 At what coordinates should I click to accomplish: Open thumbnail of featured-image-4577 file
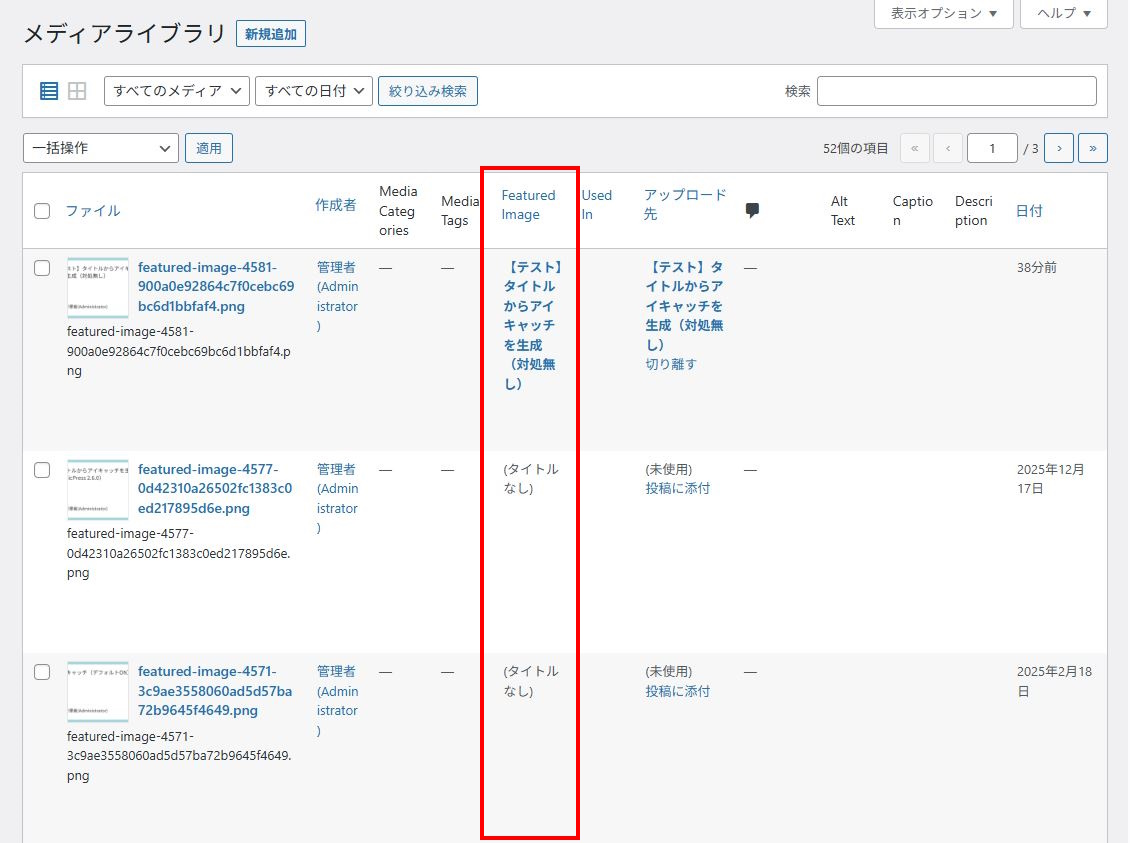pos(98,489)
